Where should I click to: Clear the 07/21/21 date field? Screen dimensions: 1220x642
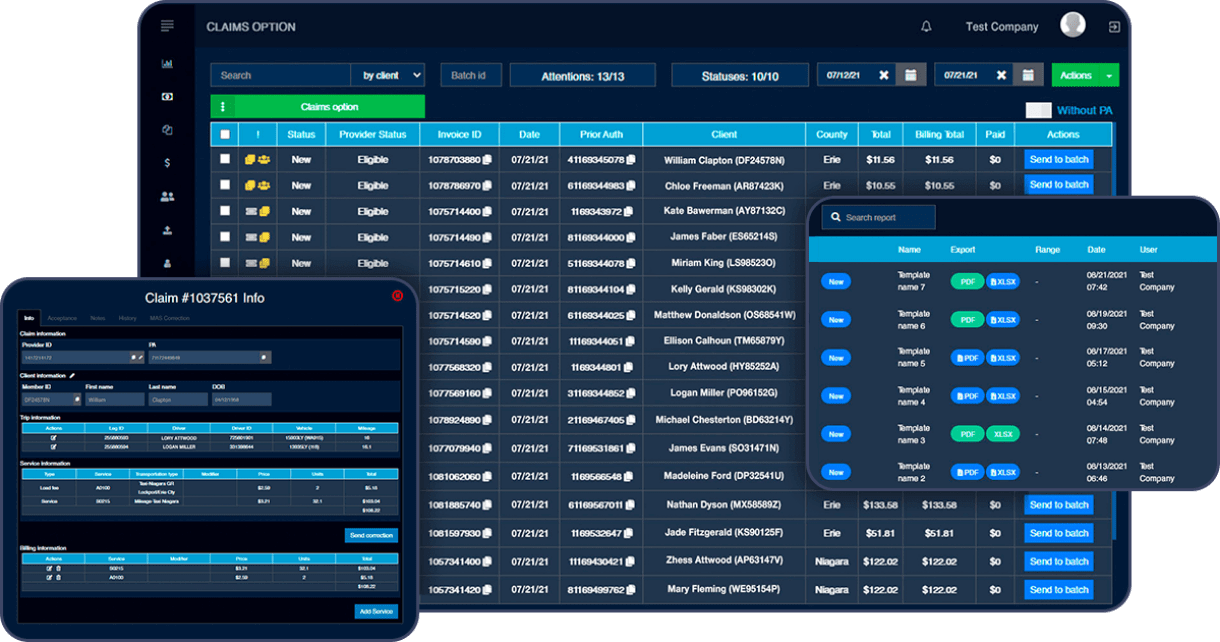coord(1002,75)
